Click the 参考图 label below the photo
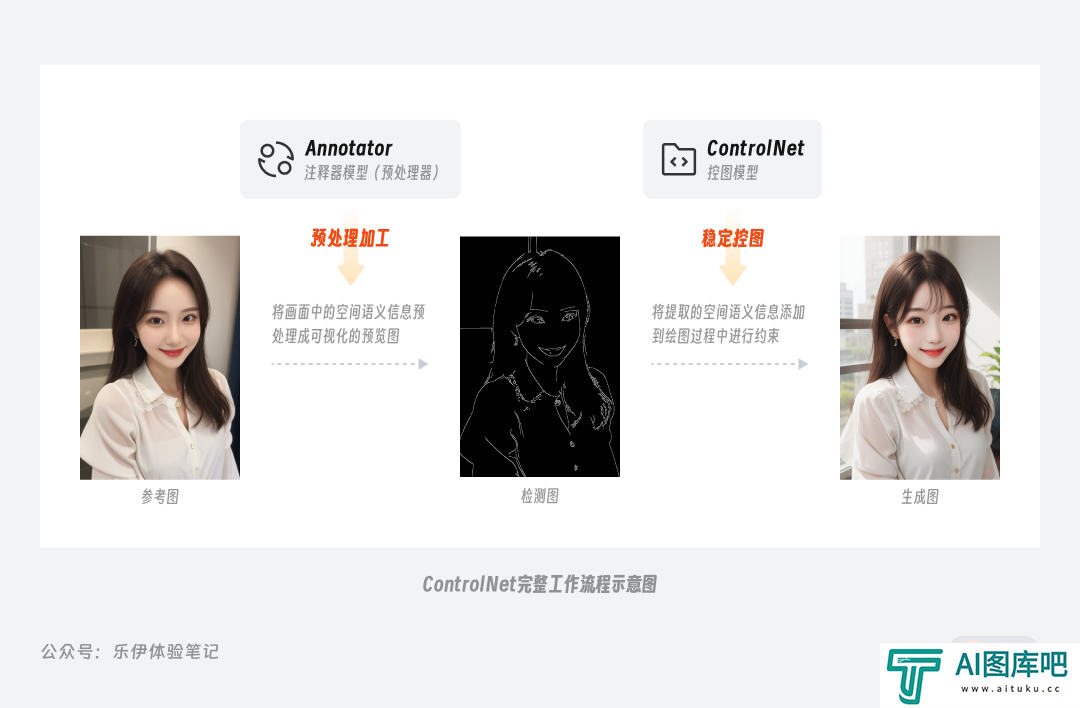 point(160,497)
